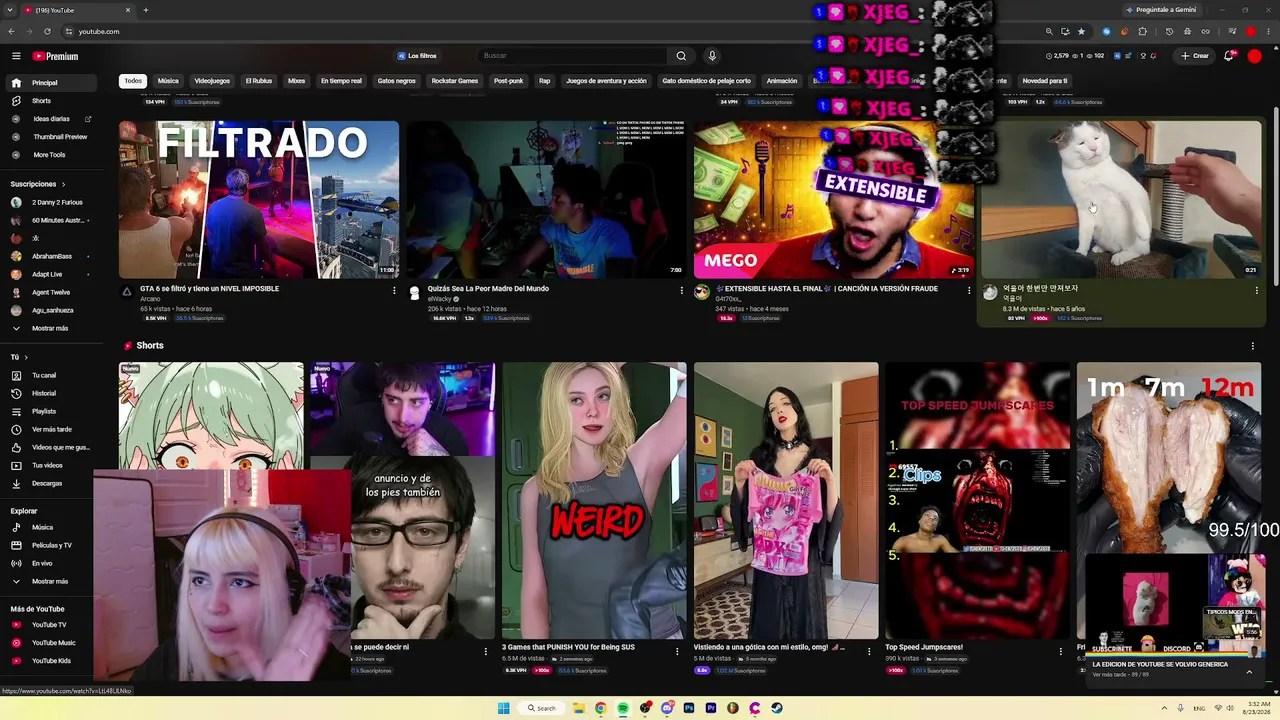Open Thumbnail Preview sidebar item

[54, 137]
